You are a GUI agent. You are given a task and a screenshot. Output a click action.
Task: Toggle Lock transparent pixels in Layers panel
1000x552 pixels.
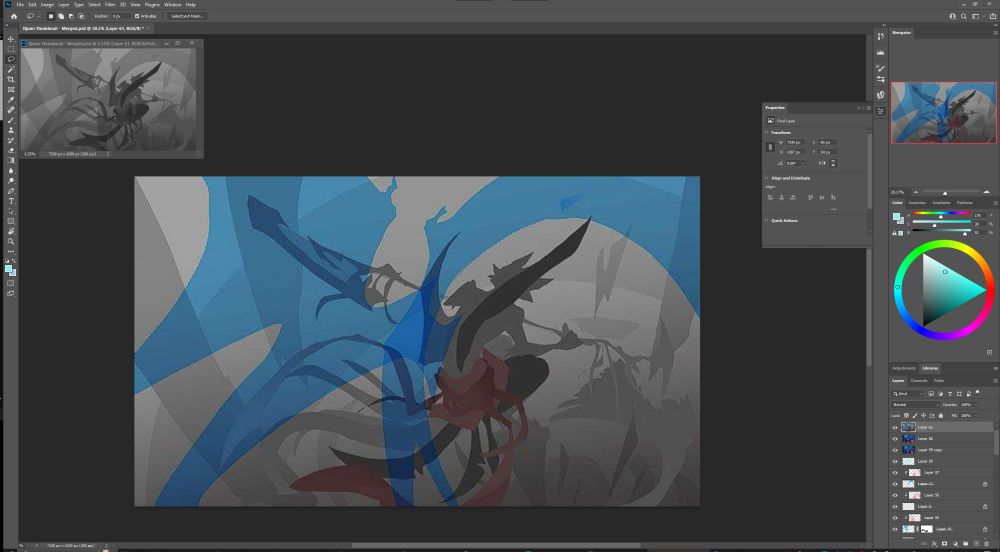click(907, 416)
